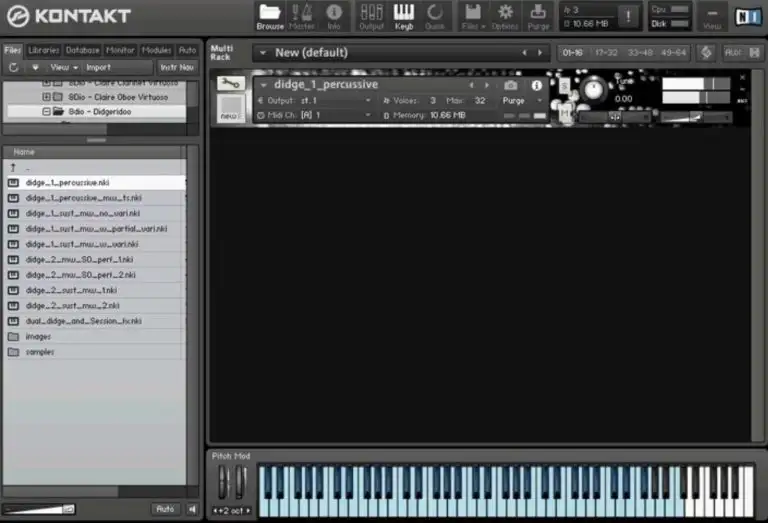
Task: Enable Auto preview in browser
Action: [165, 509]
